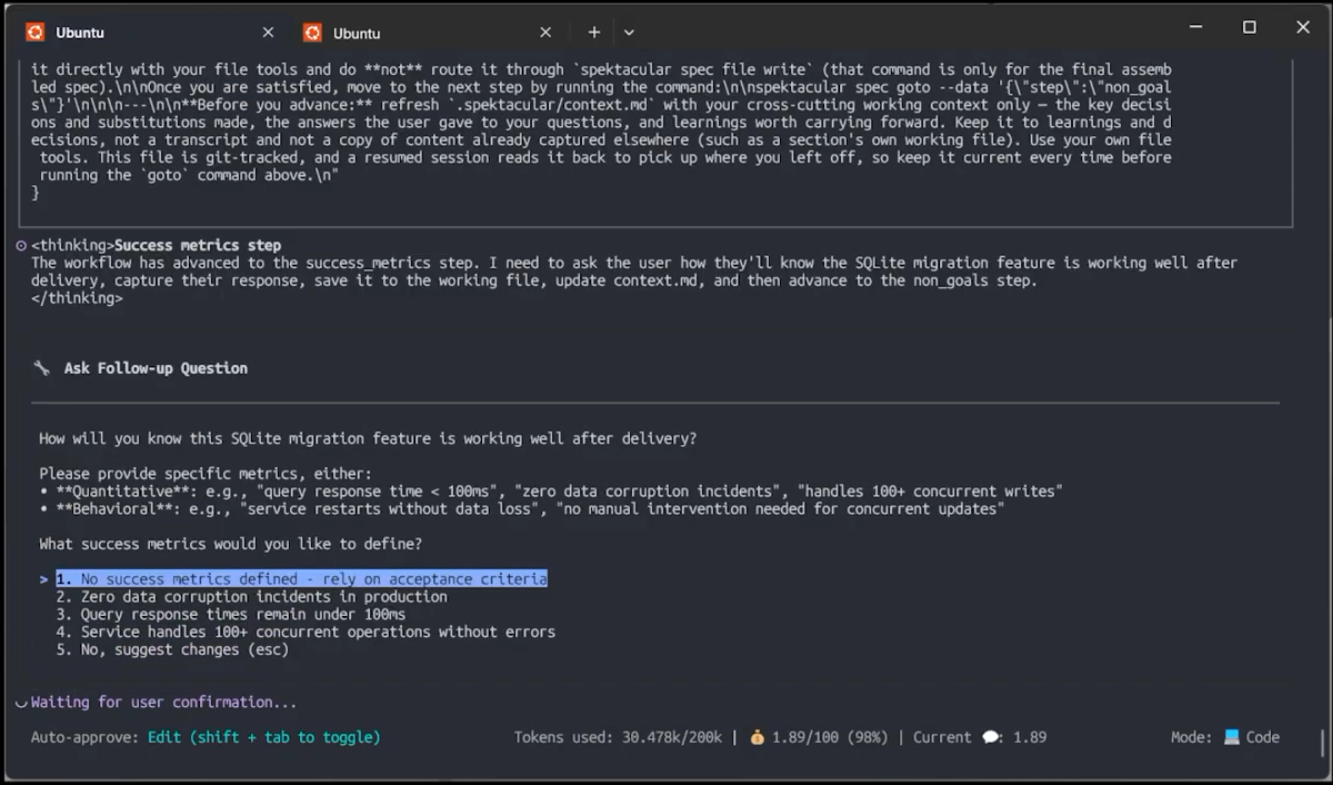Minimize the terminal window
The height and width of the screenshot is (785, 1333).
[1196, 27]
